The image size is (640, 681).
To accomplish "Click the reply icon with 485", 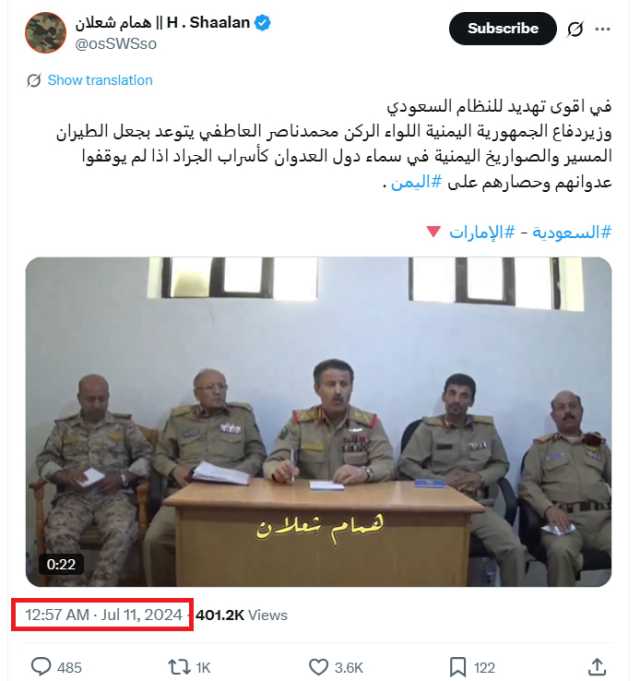I will pyautogui.click(x=41, y=667).
